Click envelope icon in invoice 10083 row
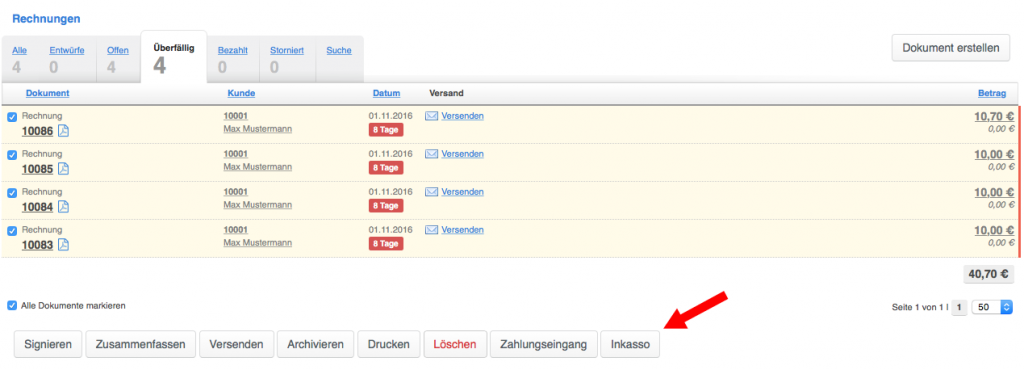The width and height of the screenshot is (1024, 370). pos(432,230)
